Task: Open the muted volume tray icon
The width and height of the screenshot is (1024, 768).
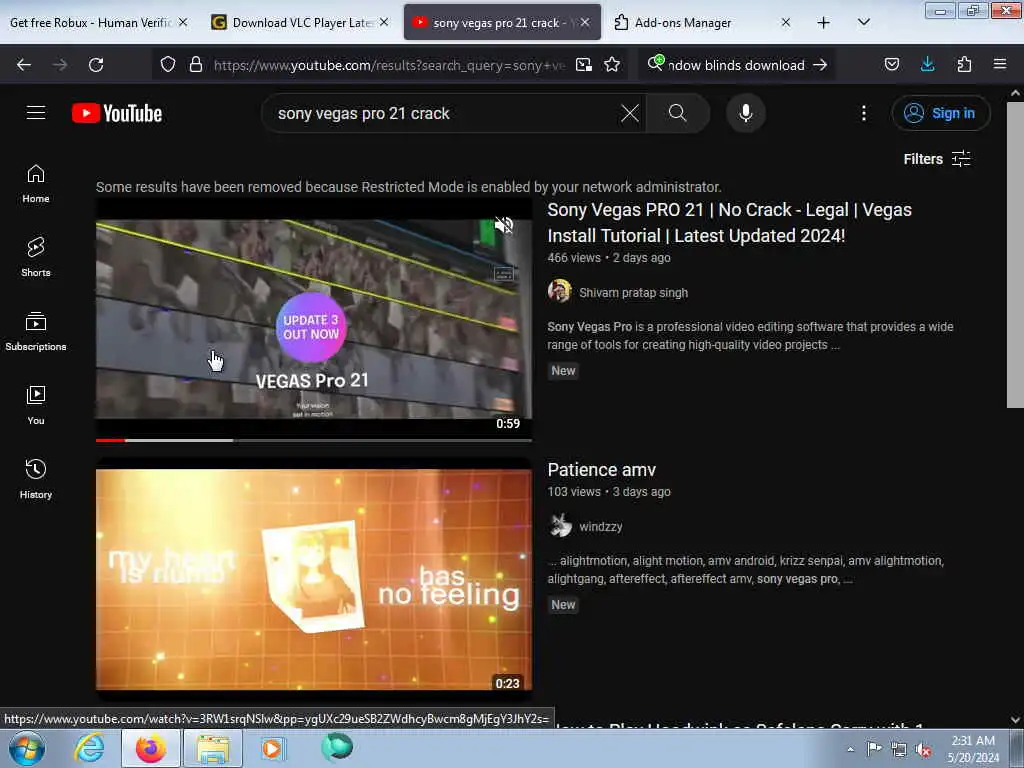Action: pos(923,750)
